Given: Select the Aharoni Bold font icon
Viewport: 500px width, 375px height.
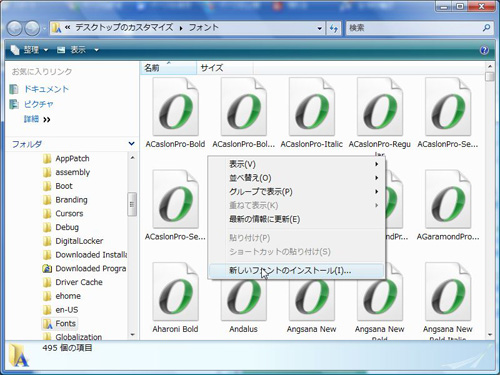Looking at the screenshot, I should tap(175, 292).
